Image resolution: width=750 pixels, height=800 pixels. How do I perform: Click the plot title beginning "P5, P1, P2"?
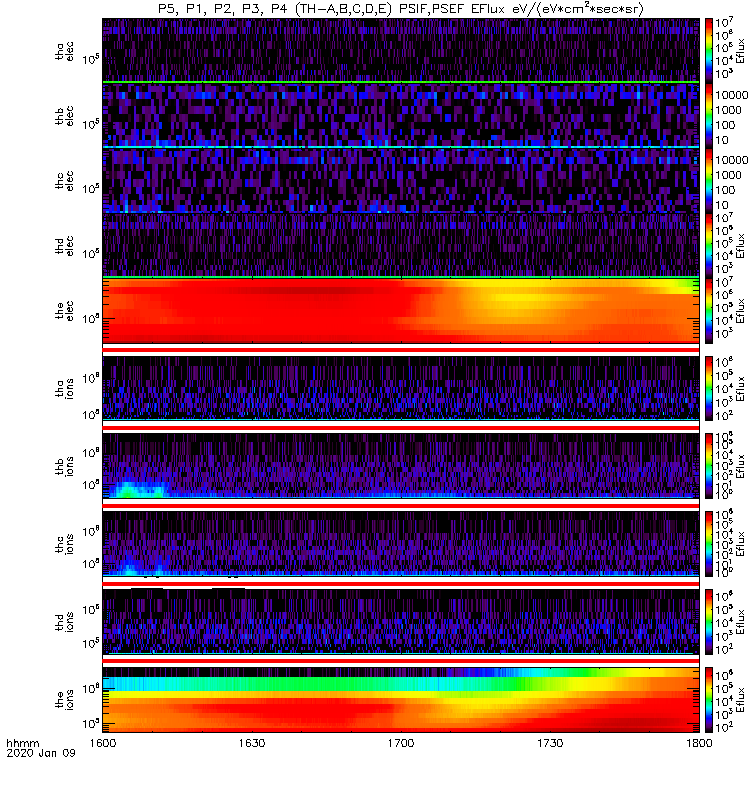click(x=401, y=9)
